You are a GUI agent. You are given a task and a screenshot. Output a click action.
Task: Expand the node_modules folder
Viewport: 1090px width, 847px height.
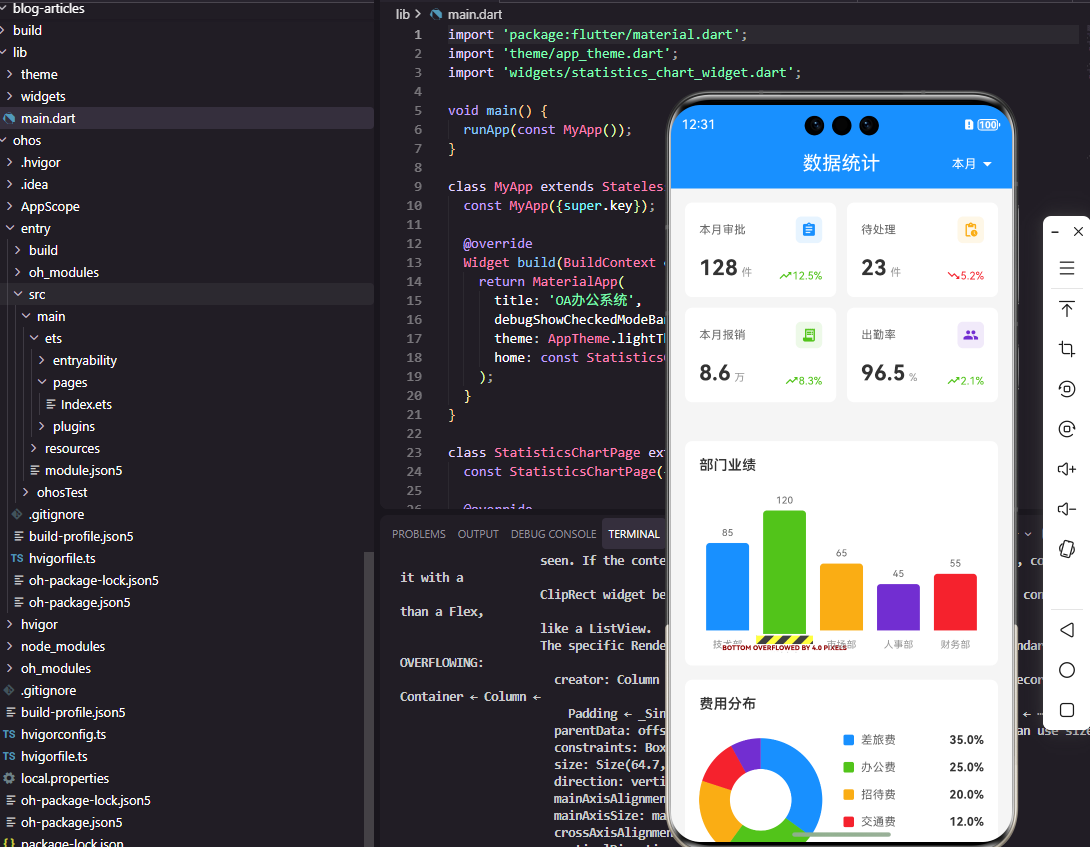click(x=10, y=646)
